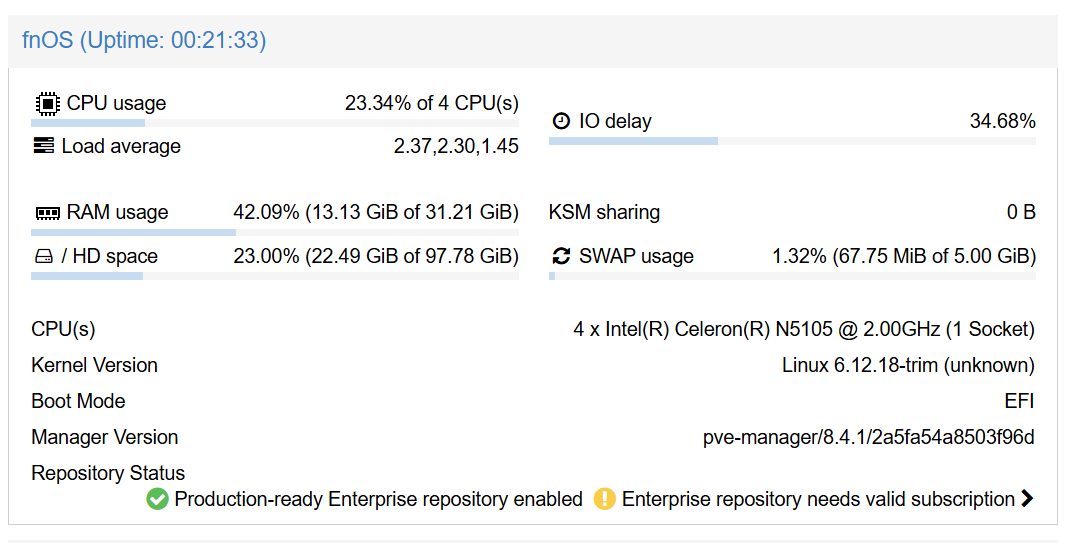Screen dimensions: 1070x543
Task: Click the CPU usage progress bar
Action: point(274,123)
